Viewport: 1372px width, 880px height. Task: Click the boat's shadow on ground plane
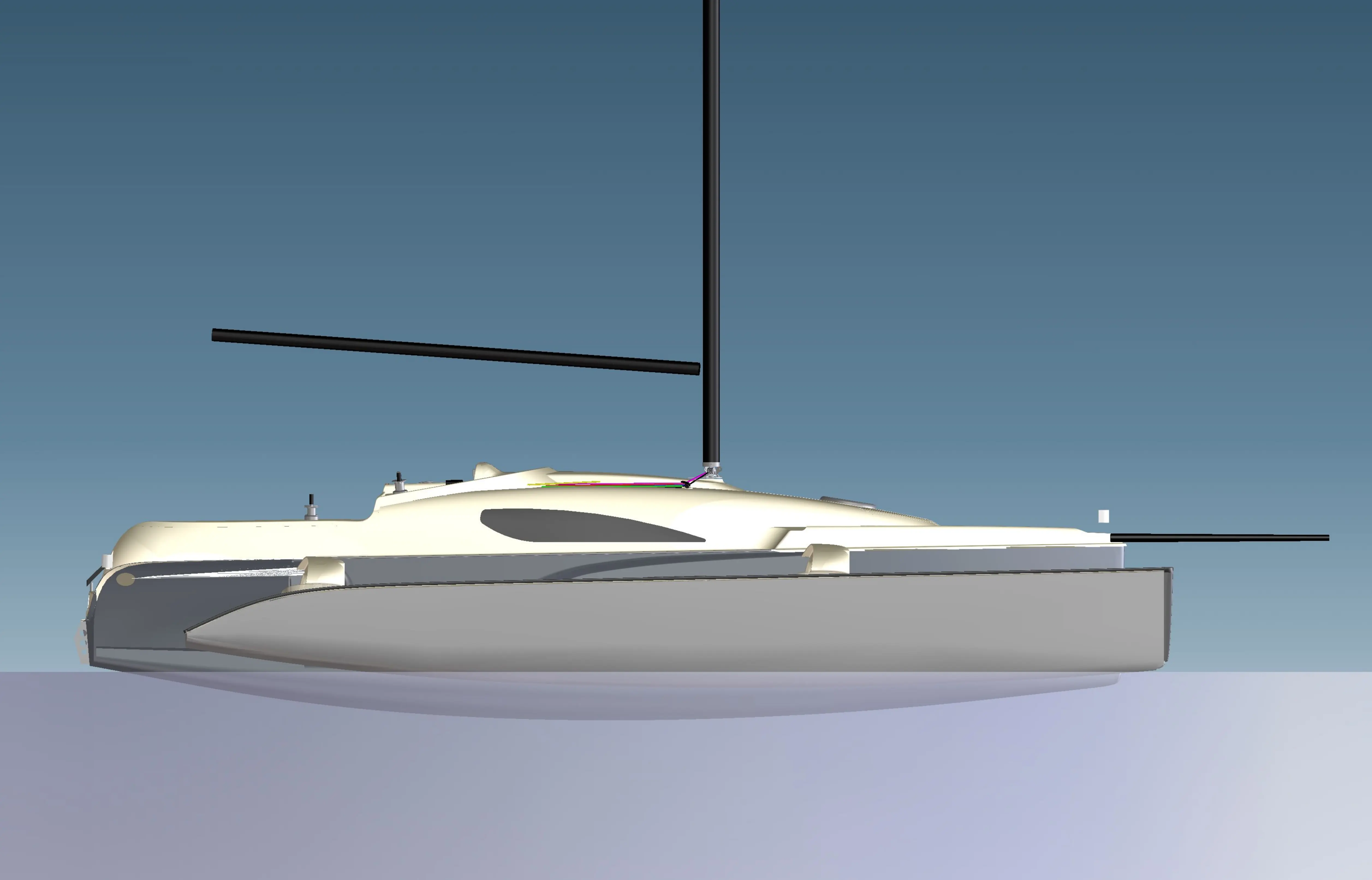point(628,697)
